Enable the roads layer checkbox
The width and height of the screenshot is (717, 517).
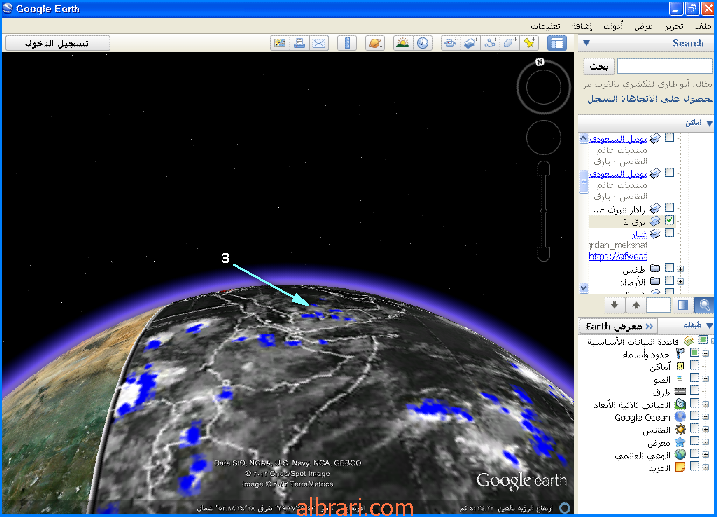tap(695, 391)
